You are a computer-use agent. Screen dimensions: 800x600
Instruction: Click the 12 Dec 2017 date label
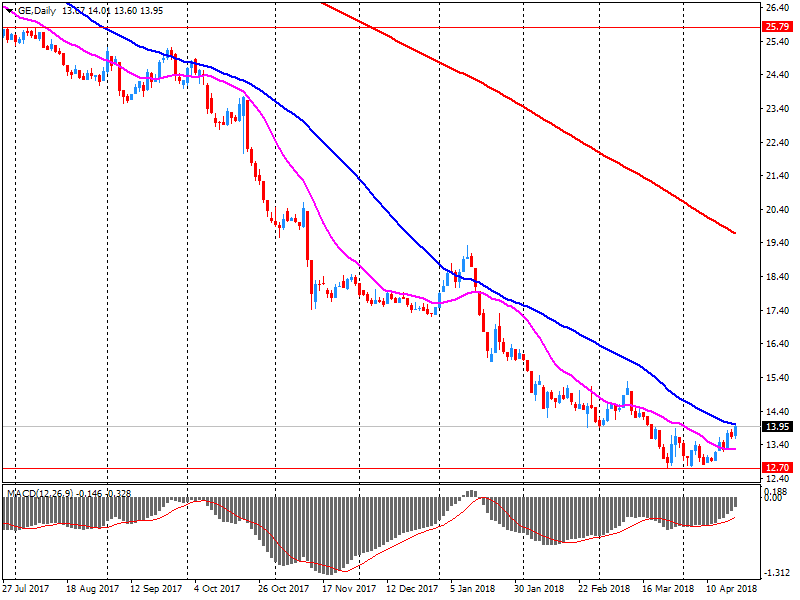click(x=412, y=588)
